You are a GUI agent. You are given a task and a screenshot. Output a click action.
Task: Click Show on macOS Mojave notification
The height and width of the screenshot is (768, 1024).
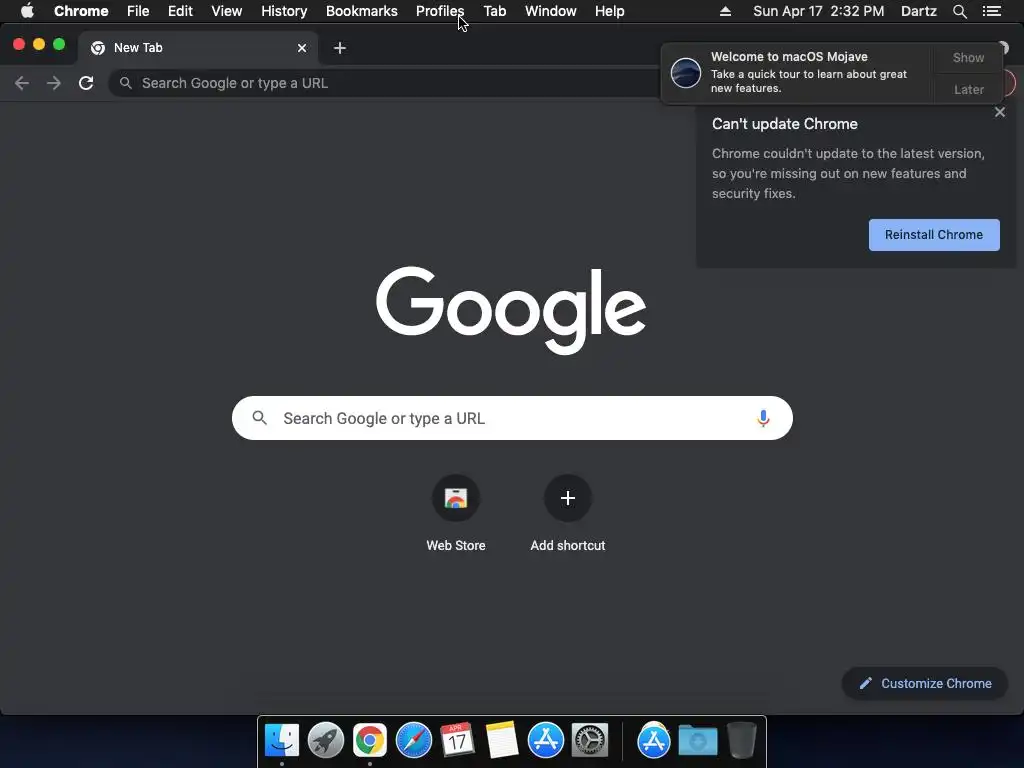coord(968,57)
